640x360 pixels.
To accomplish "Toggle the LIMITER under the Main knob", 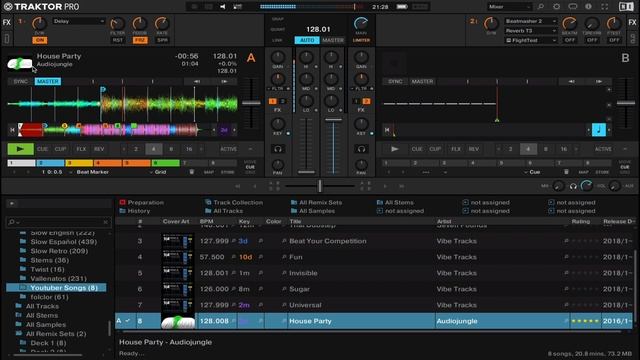I will tap(361, 40).
